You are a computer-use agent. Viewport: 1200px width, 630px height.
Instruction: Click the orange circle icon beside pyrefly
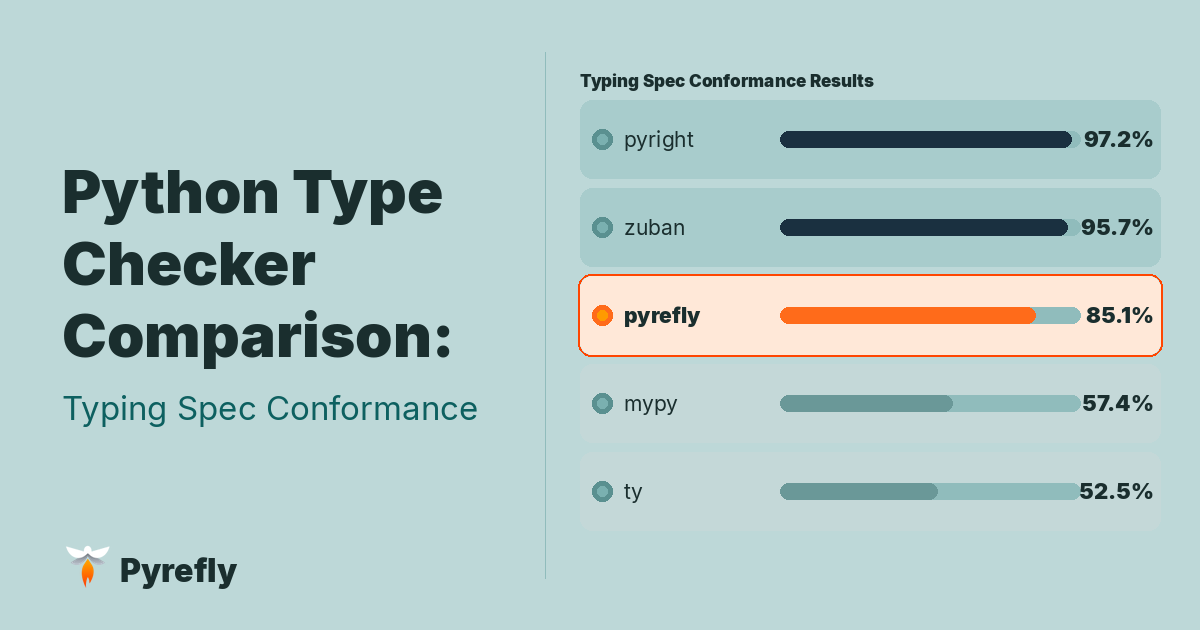tap(602, 316)
